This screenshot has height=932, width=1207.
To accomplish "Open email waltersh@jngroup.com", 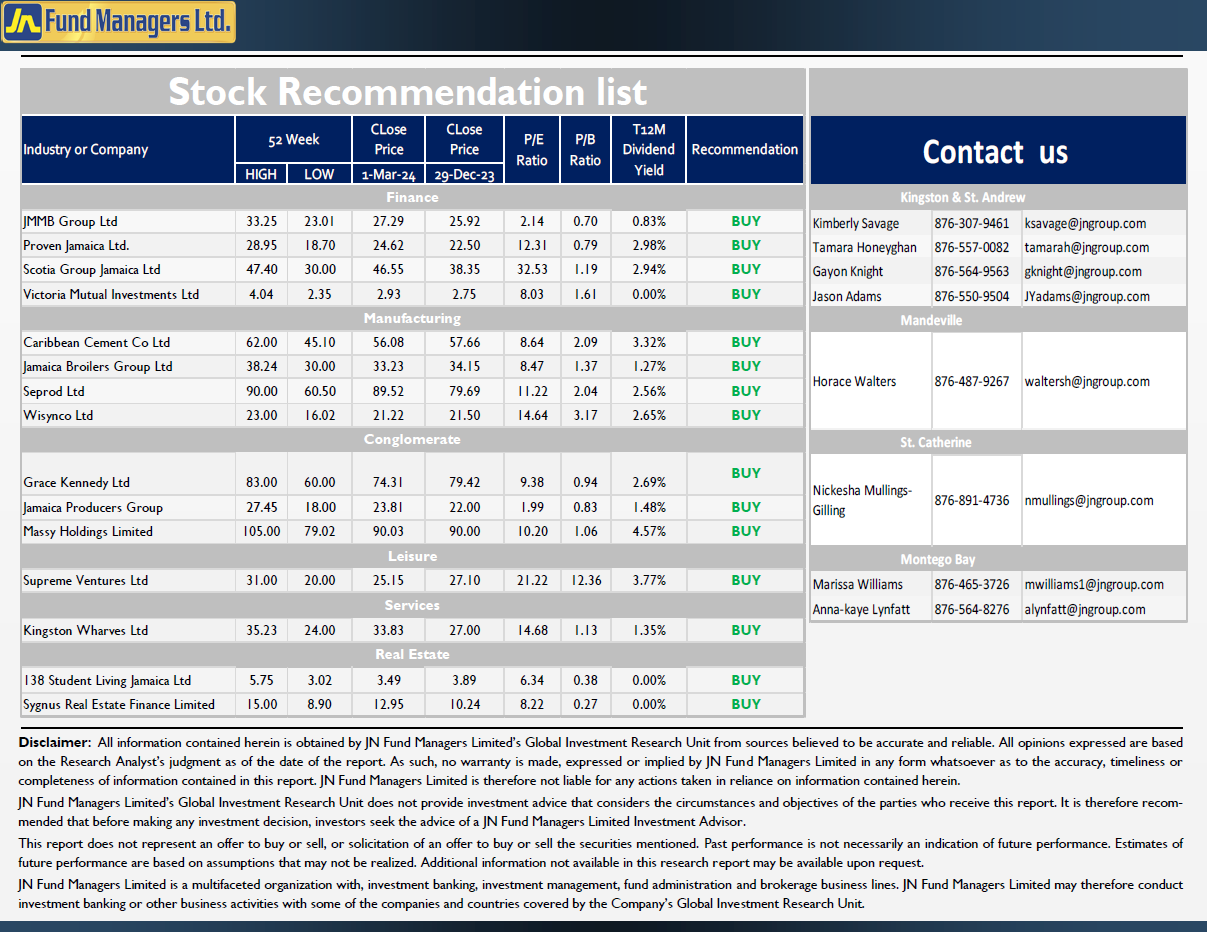I will pyautogui.click(x=1087, y=382).
